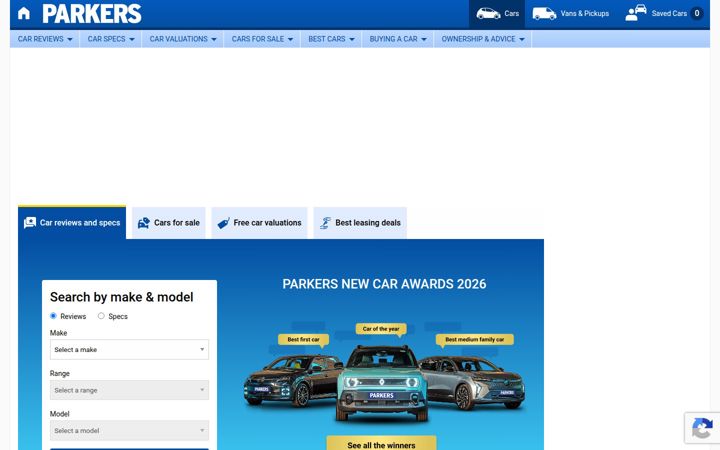Open the Car Valuations menu
Image resolution: width=720 pixels, height=450 pixels.
(183, 39)
